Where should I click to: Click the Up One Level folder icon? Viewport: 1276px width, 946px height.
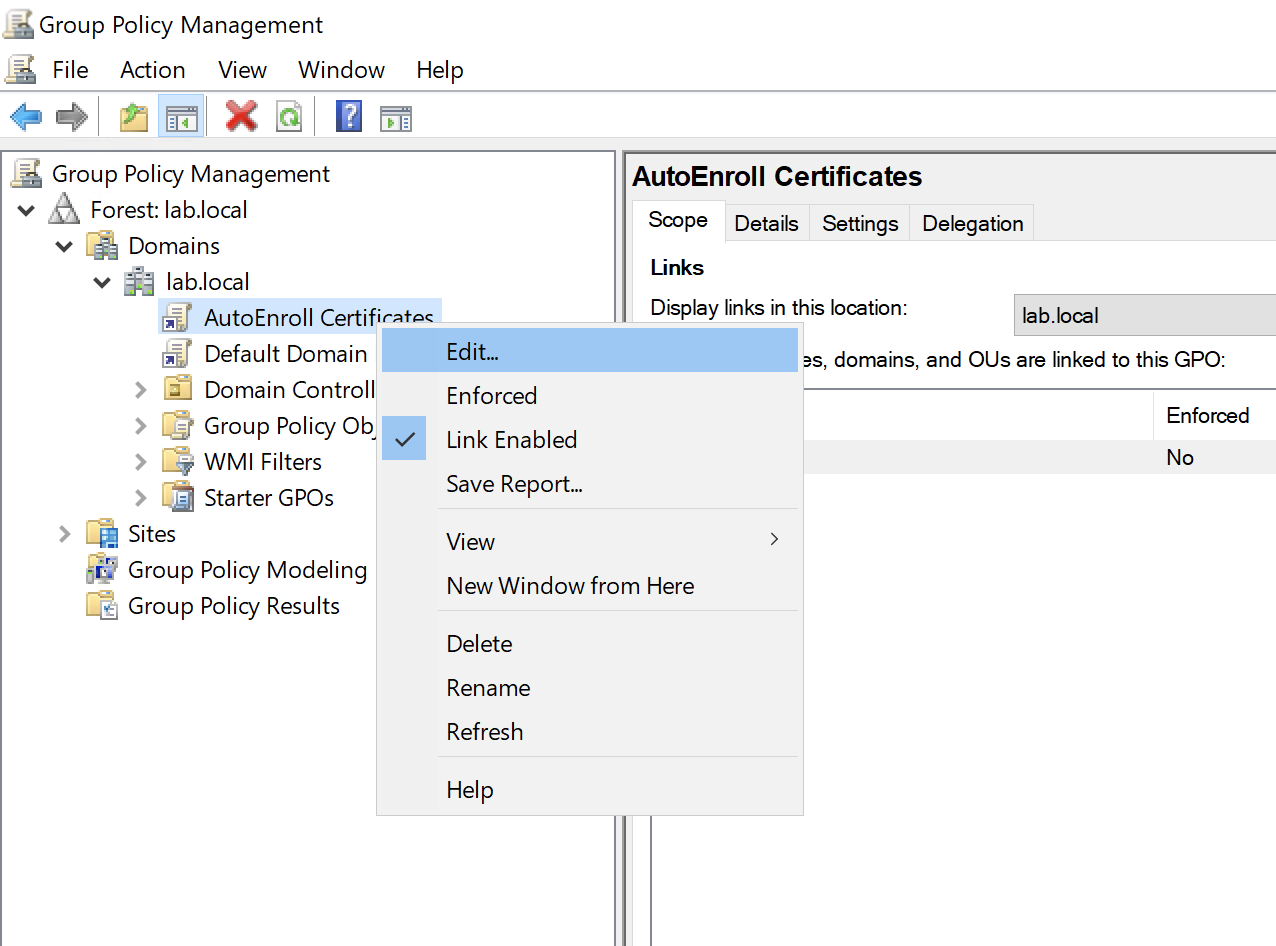click(x=134, y=117)
